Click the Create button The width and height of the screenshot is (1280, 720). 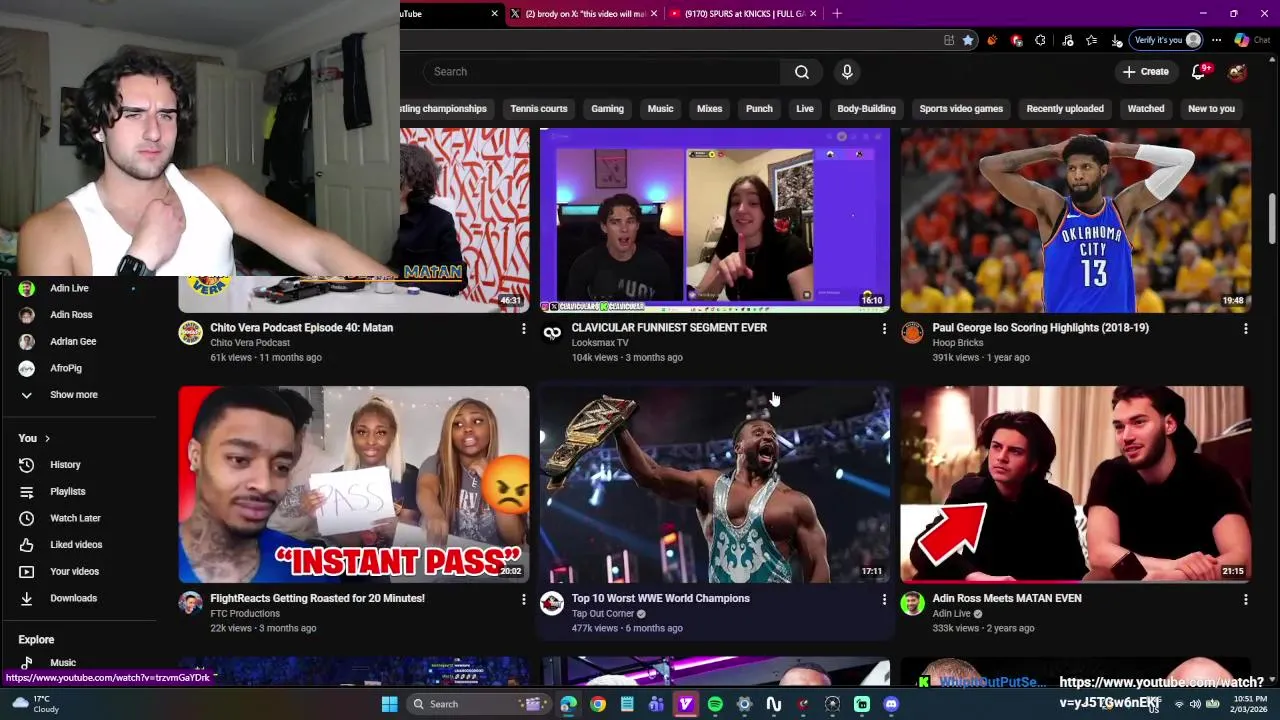pos(1146,72)
